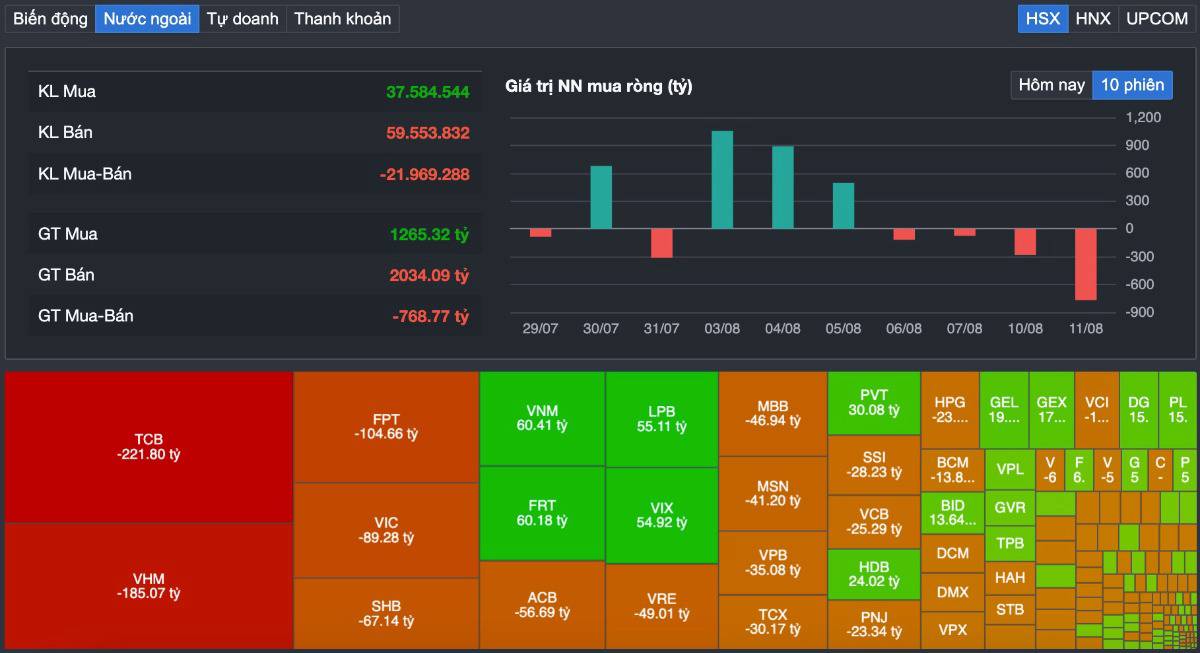Click the TCB -221.80 tỷ tile
This screenshot has width=1200, height=653.
point(149,447)
